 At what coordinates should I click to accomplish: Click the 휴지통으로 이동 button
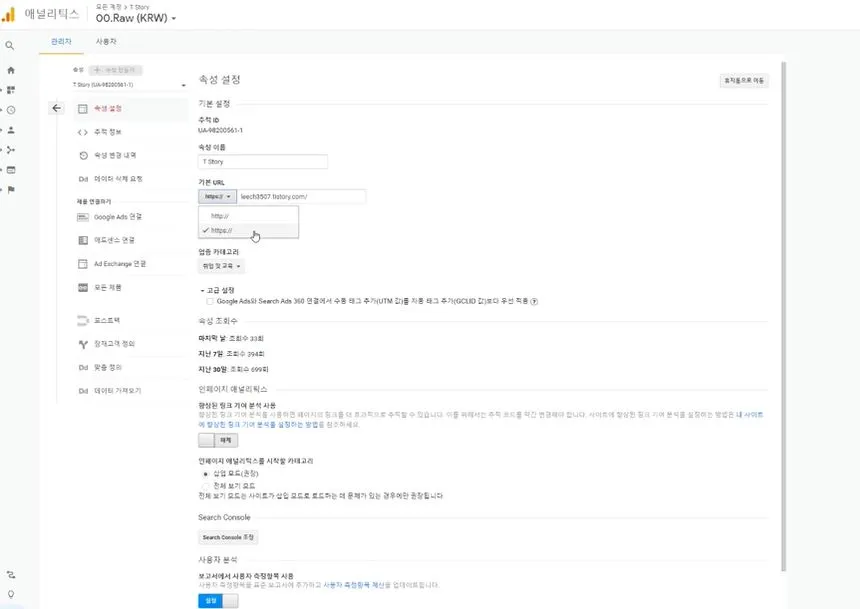[x=744, y=81]
